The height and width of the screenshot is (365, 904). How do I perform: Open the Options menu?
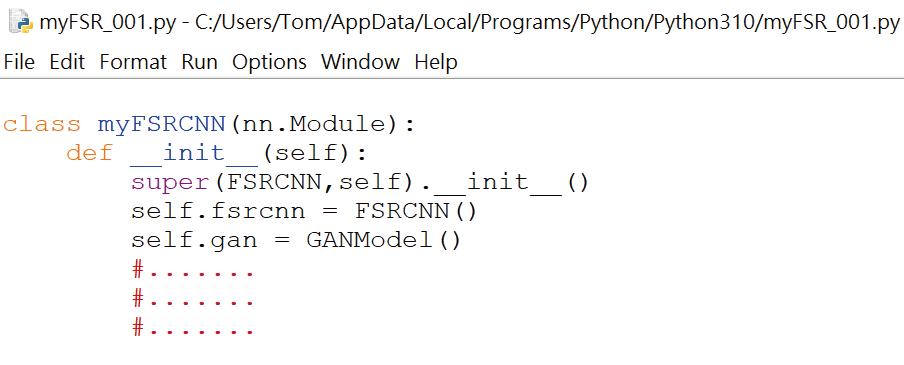click(269, 62)
